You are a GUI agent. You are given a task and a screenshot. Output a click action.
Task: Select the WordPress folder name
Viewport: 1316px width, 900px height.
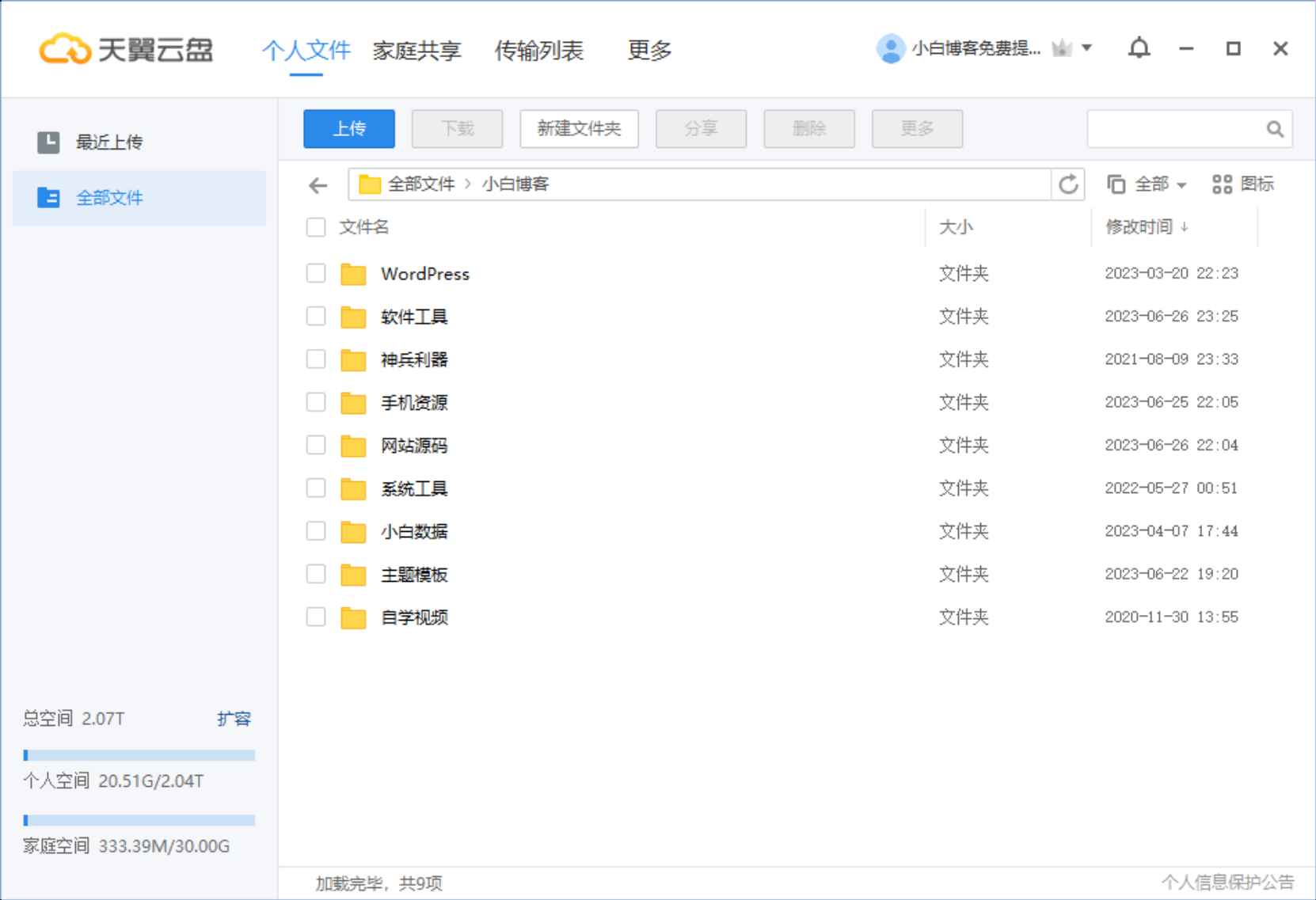[425, 274]
